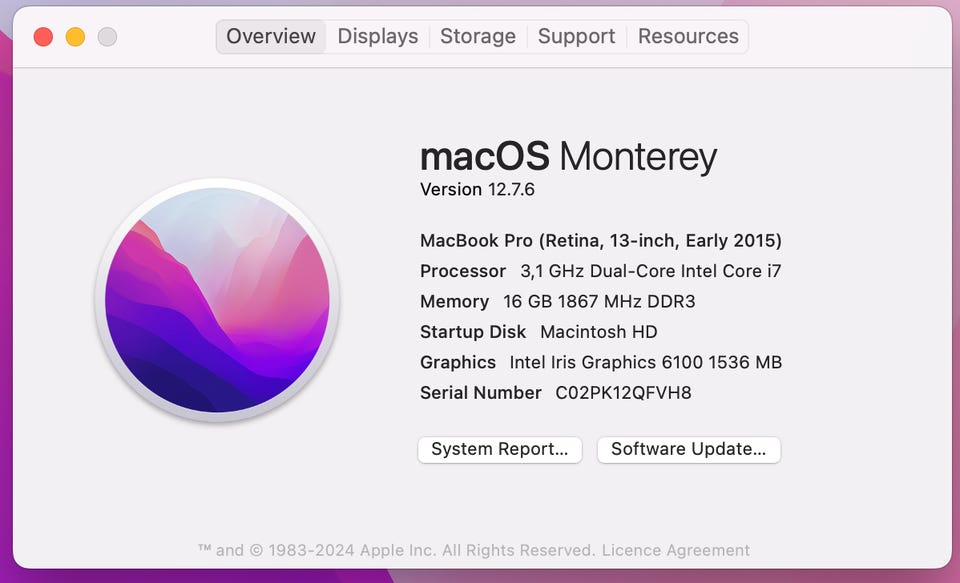Click the macOS Monterey logo image
This screenshot has width=960, height=583.
pyautogui.click(x=217, y=299)
